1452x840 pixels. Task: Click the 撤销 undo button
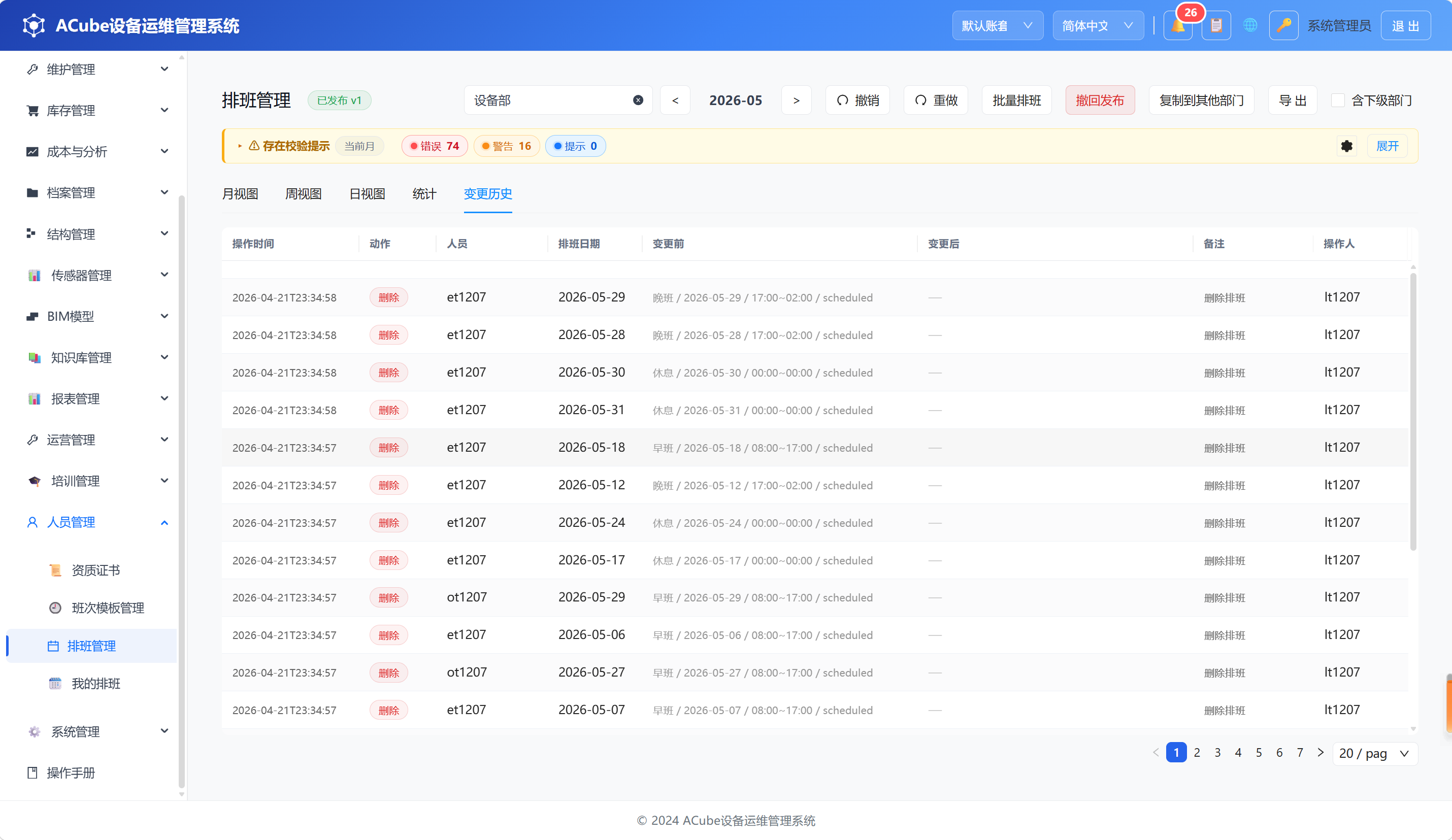click(x=857, y=100)
